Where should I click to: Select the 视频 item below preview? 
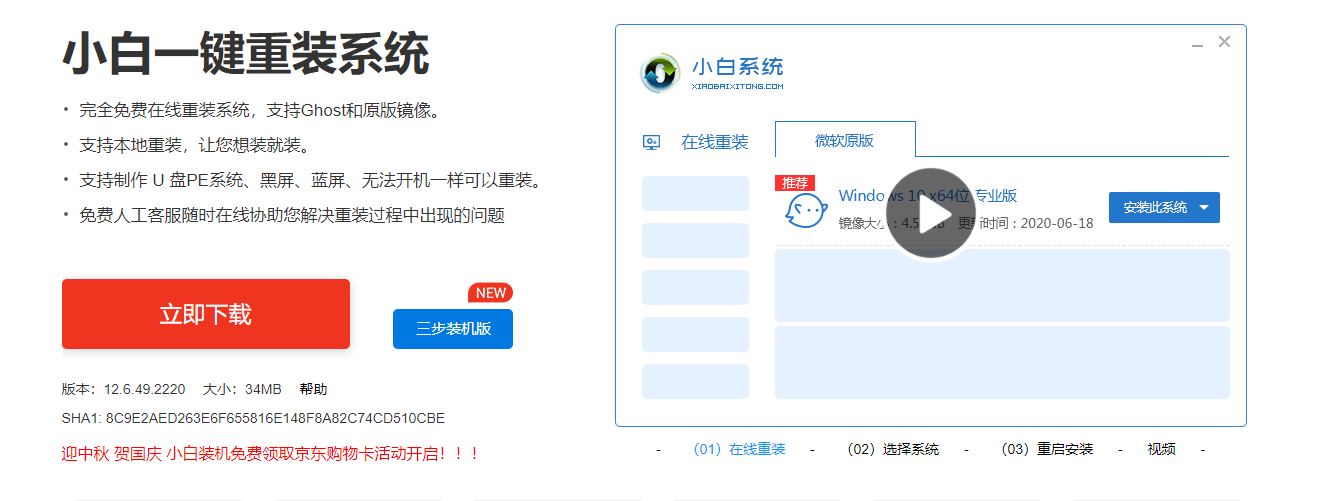point(1161,449)
